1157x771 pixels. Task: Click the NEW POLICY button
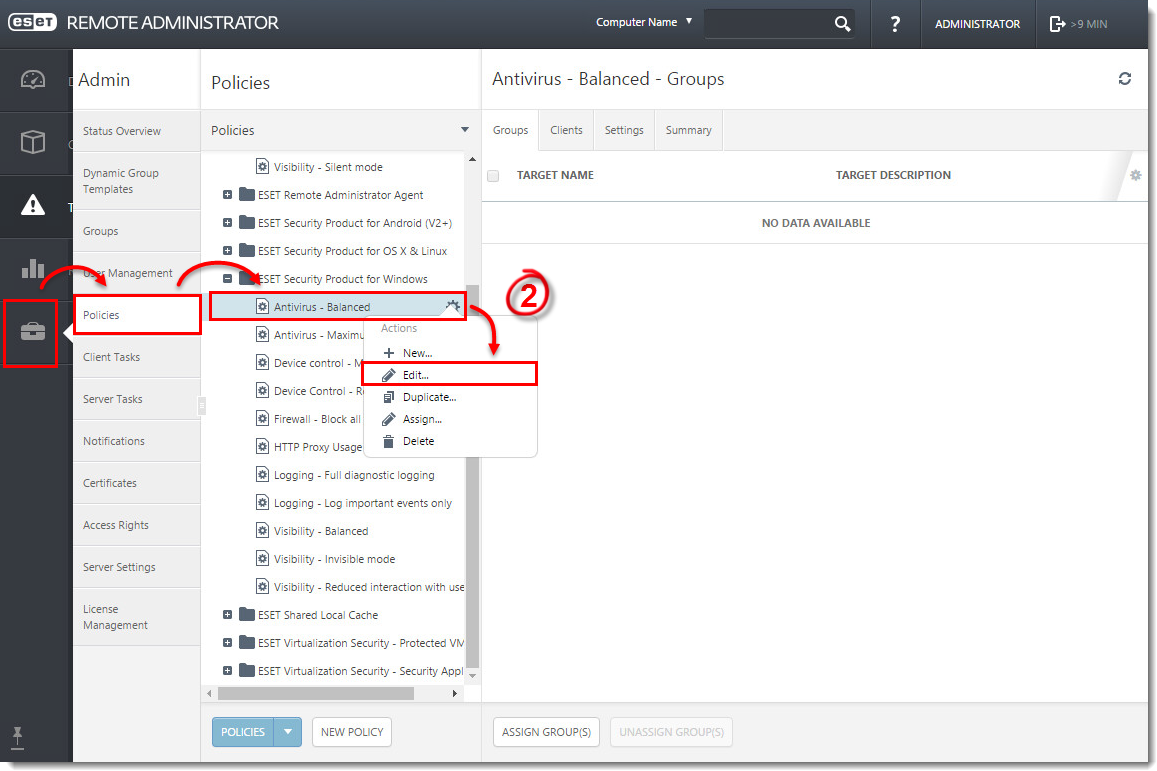pyautogui.click(x=352, y=732)
